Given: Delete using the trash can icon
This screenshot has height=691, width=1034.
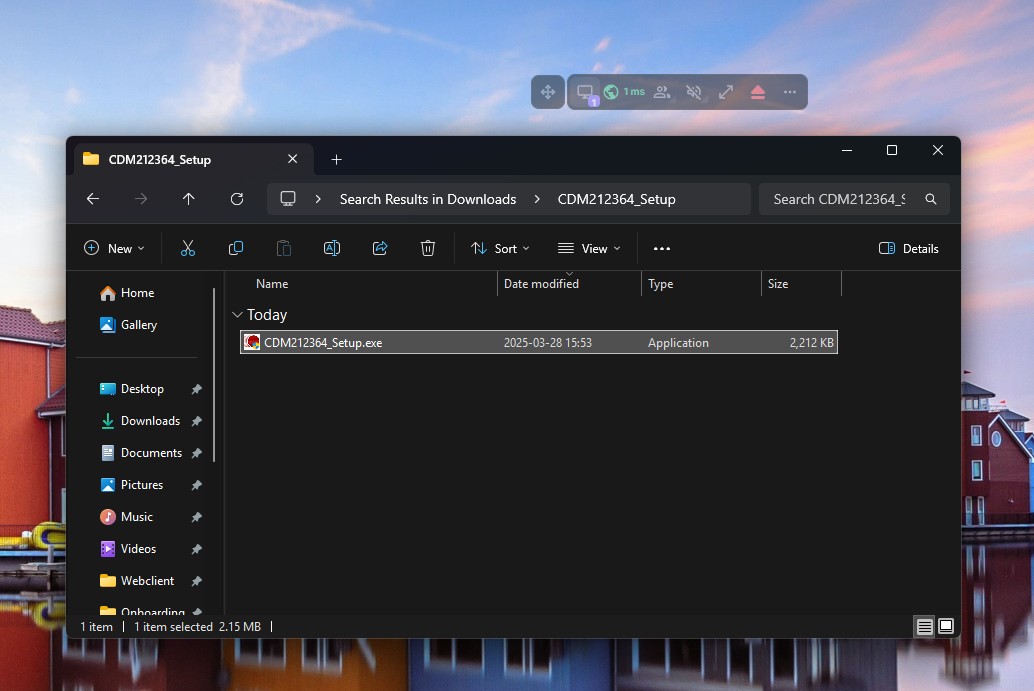Looking at the screenshot, I should pyautogui.click(x=428, y=248).
